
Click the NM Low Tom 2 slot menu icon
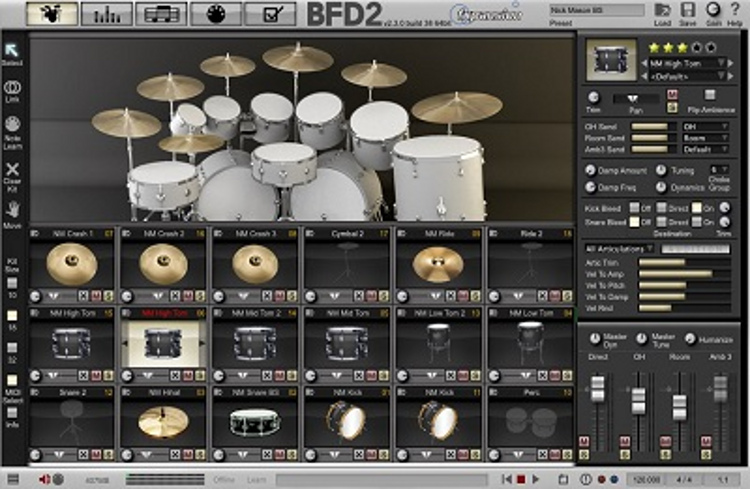(401, 313)
